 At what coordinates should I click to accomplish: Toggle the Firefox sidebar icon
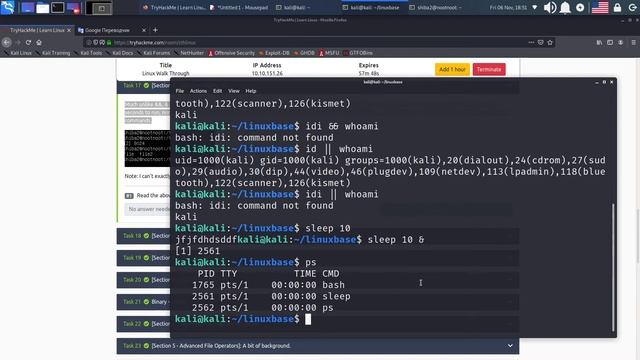pyautogui.click(x=610, y=42)
